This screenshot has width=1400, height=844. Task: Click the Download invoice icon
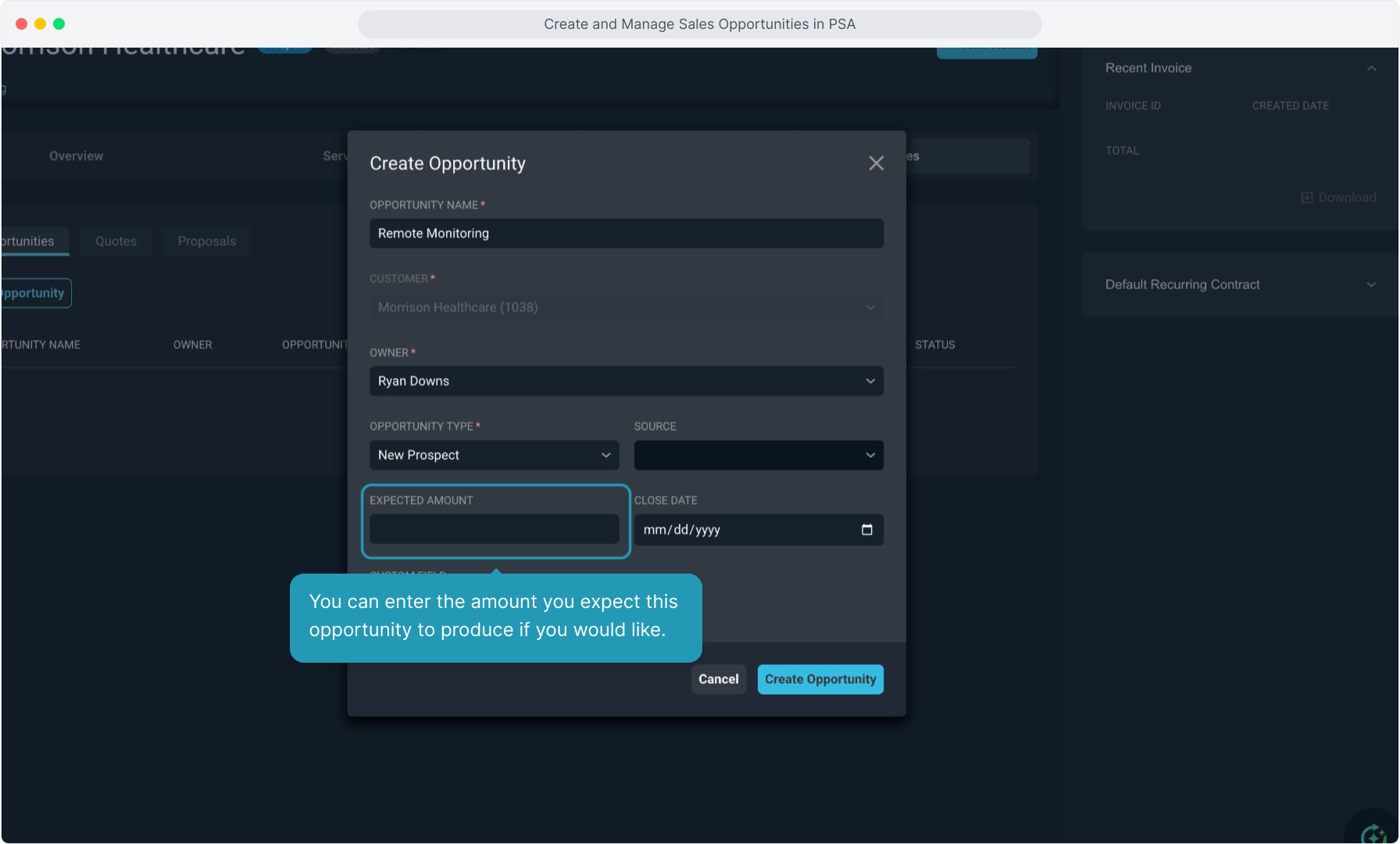point(1306,198)
